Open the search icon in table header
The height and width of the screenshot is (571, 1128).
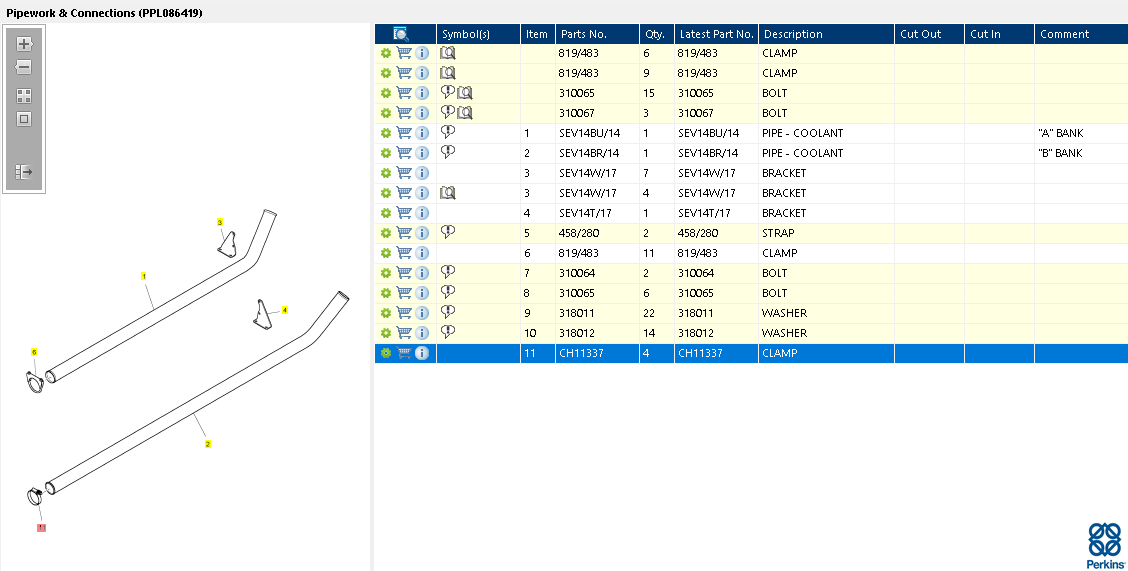coord(401,34)
